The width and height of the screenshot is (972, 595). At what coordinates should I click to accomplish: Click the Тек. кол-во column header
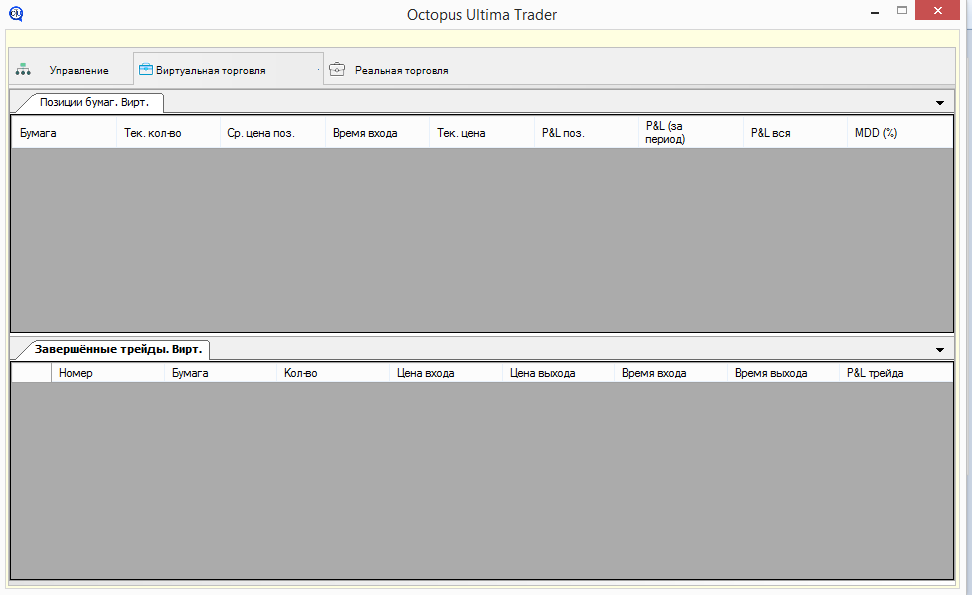click(x=168, y=133)
